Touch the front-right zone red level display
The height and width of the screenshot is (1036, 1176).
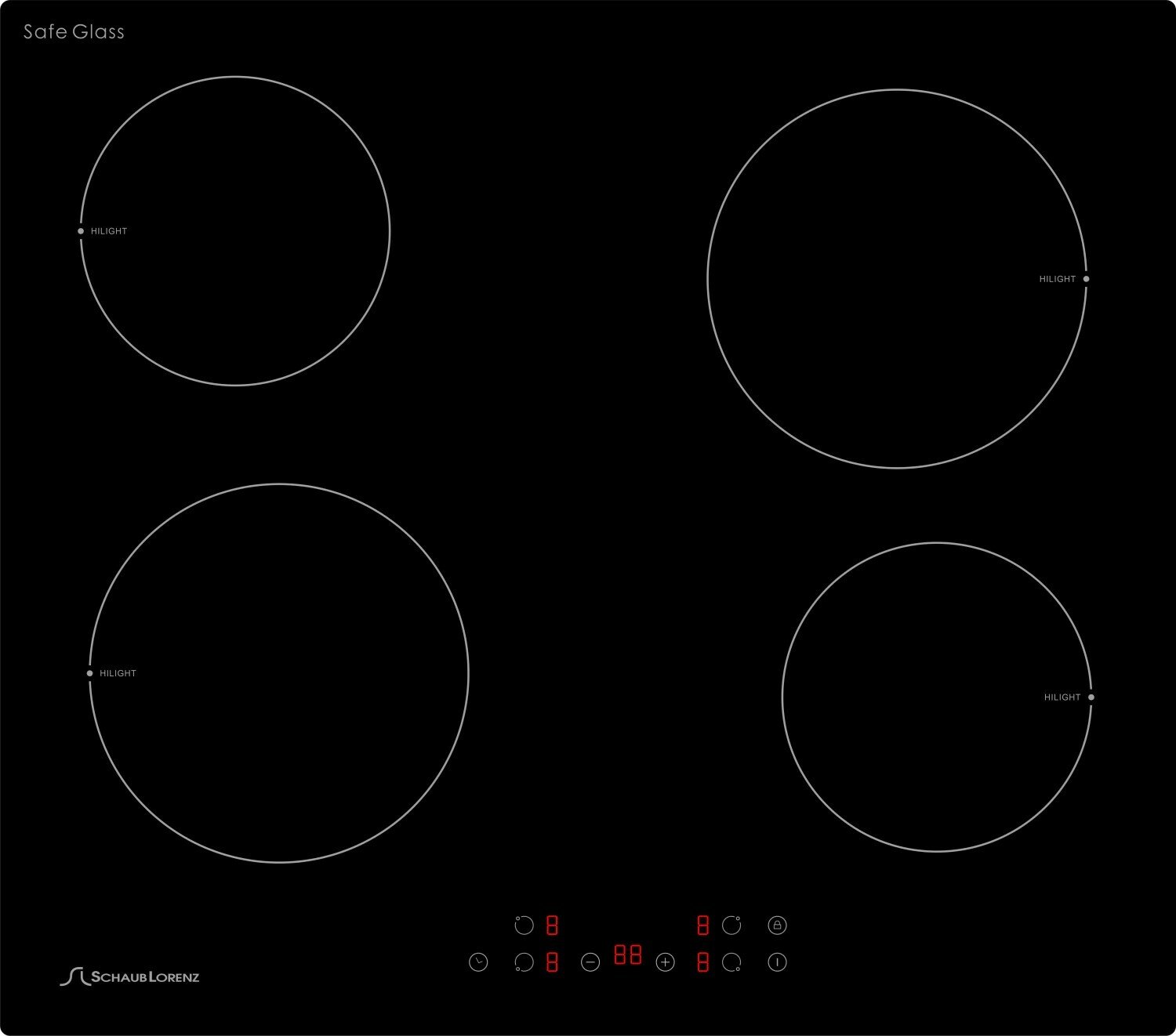point(702,962)
